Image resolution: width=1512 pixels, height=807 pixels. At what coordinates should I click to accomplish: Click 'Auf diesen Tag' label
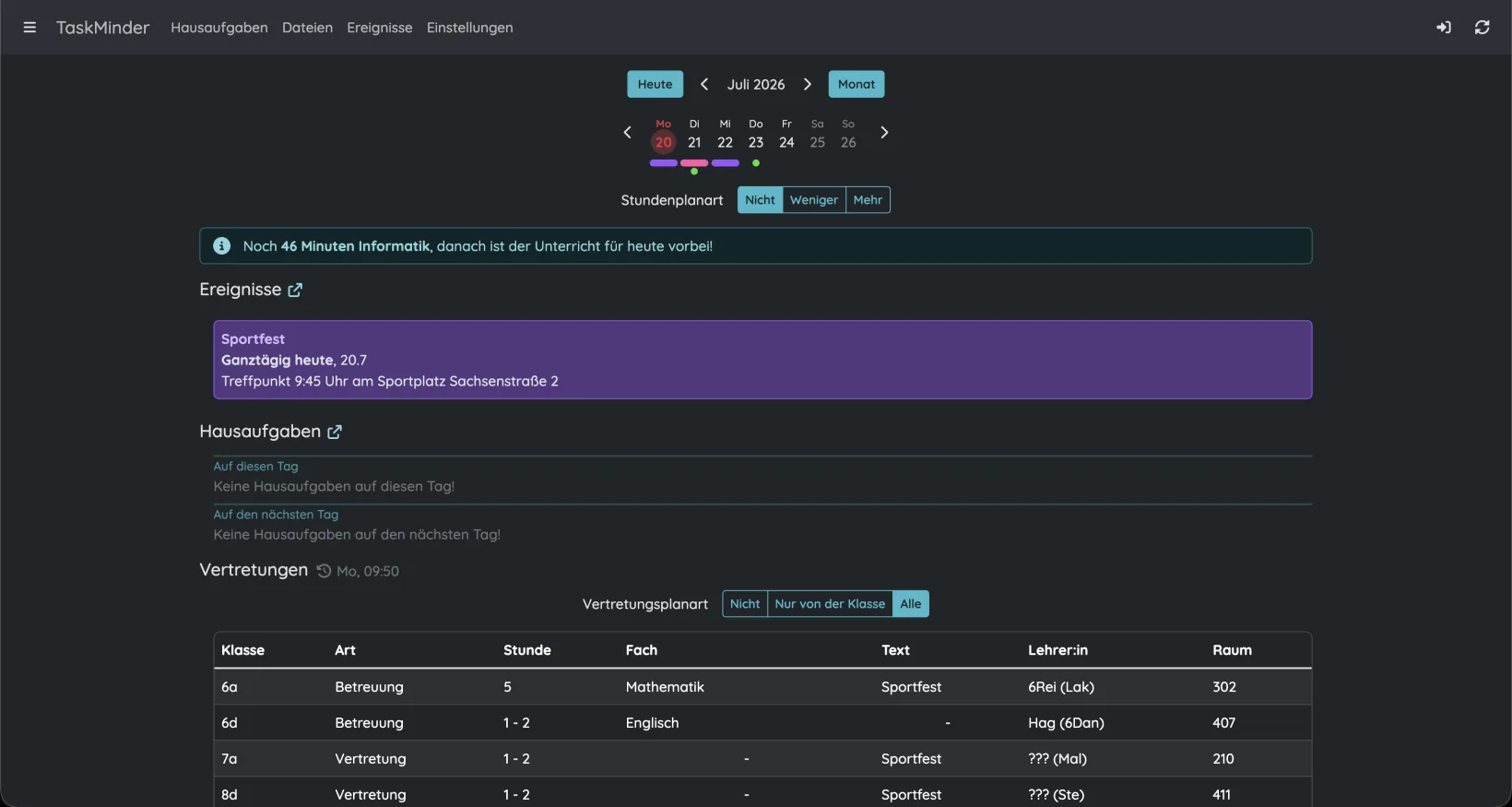pyautogui.click(x=256, y=467)
